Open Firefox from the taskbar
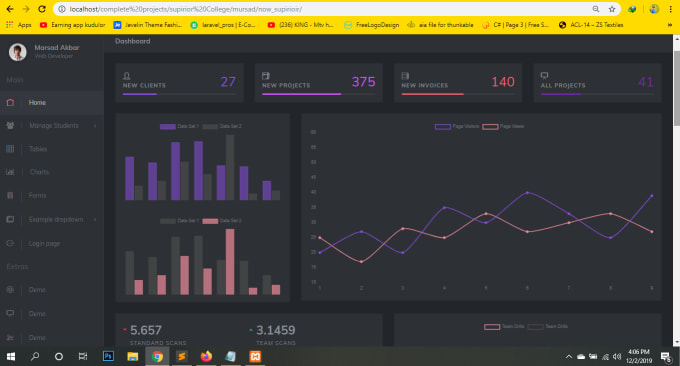The width and height of the screenshot is (680, 366). [x=206, y=356]
